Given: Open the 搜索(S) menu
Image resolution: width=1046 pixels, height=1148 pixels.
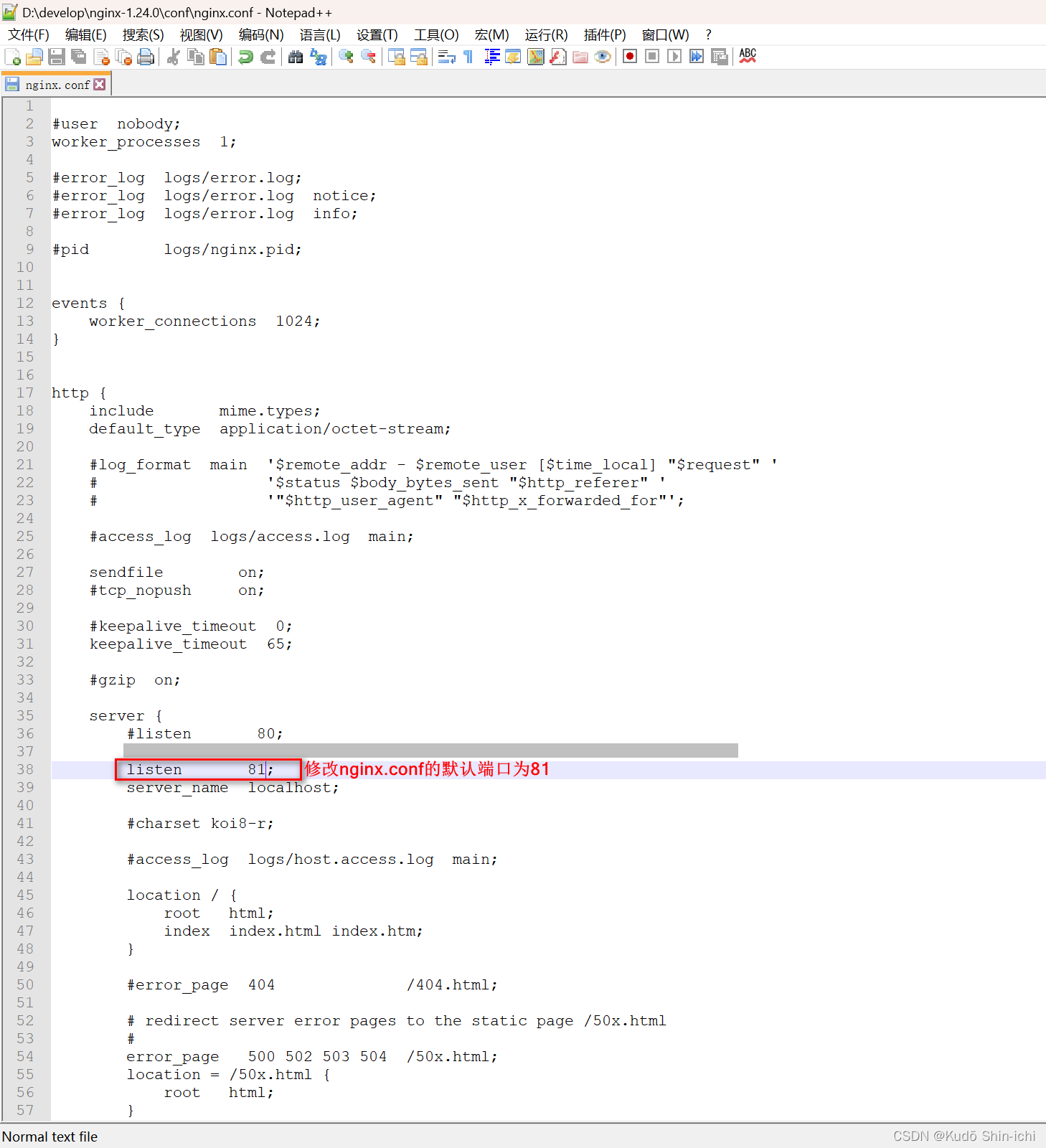Looking at the screenshot, I should pyautogui.click(x=143, y=35).
